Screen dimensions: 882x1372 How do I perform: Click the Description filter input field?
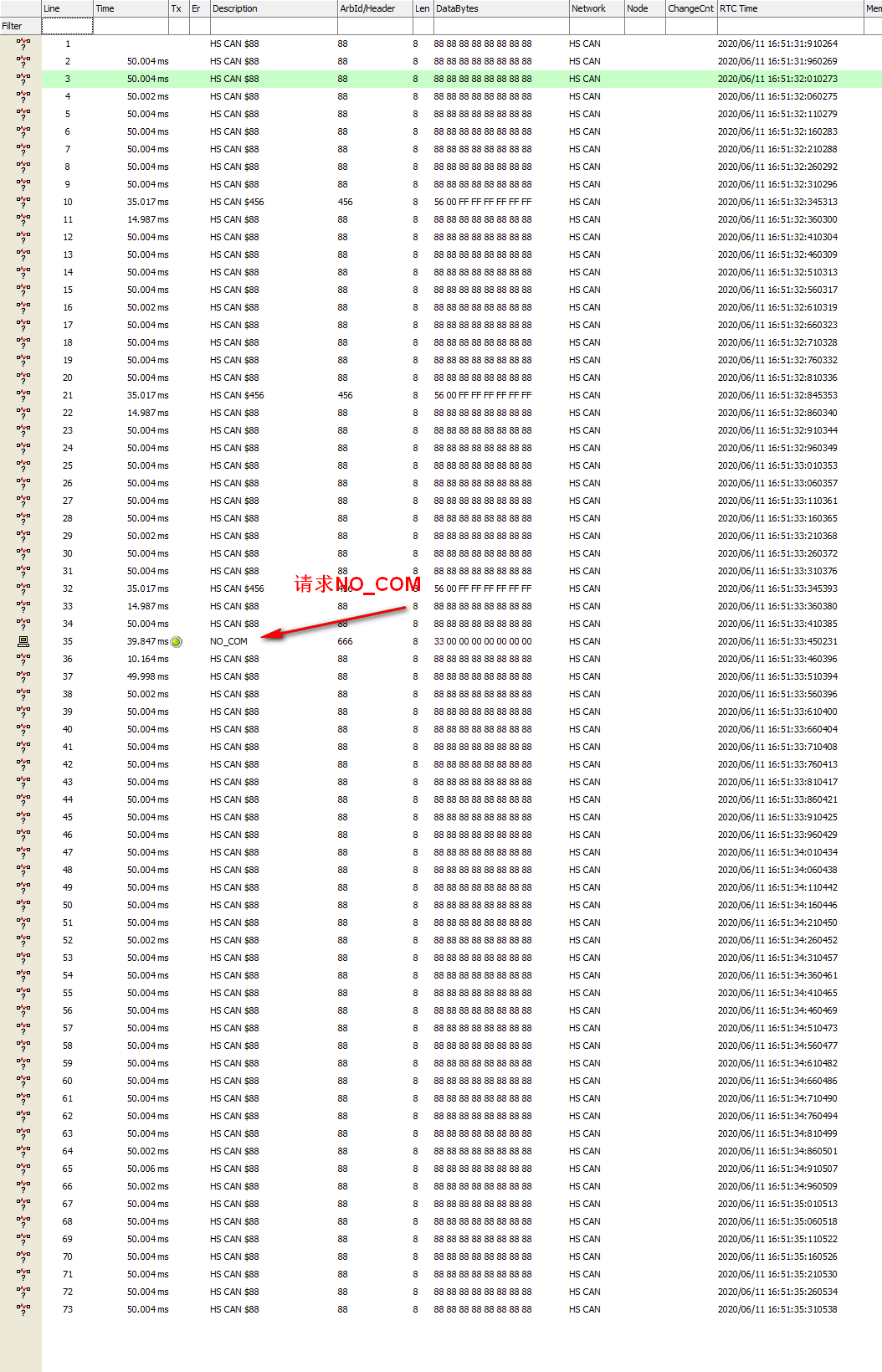pyautogui.click(x=272, y=26)
